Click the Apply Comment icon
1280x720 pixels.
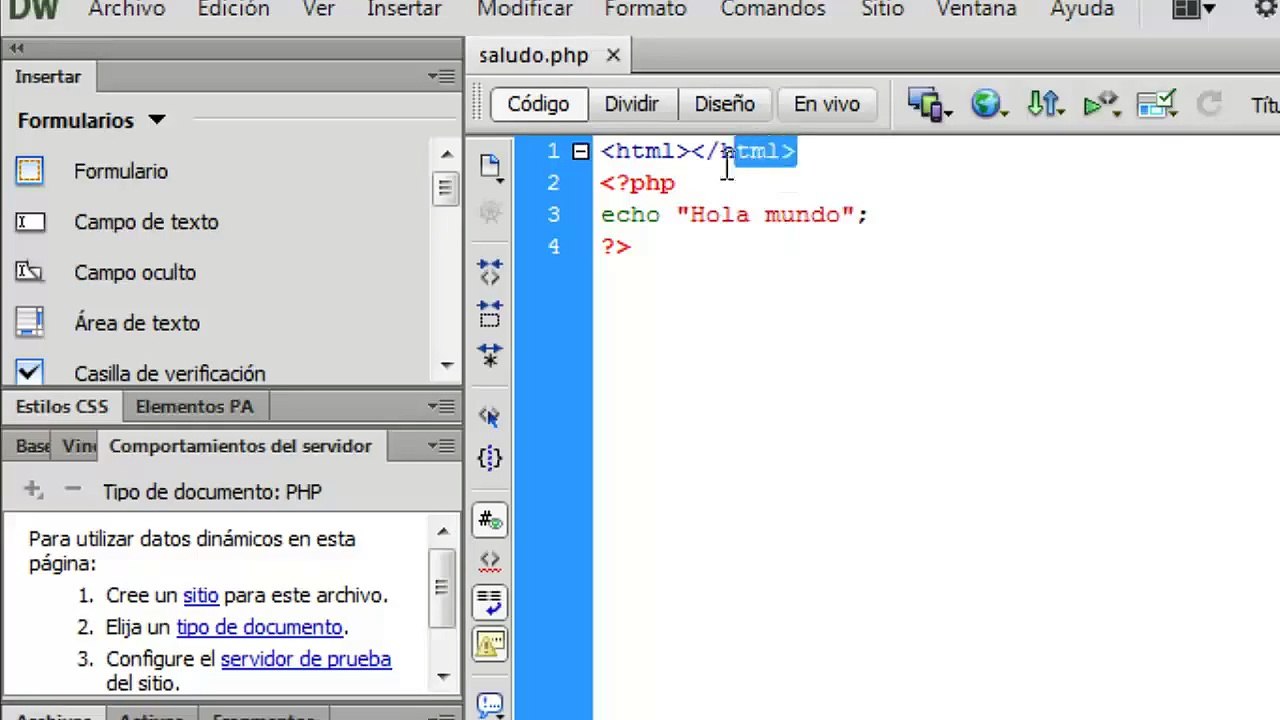coord(489,704)
